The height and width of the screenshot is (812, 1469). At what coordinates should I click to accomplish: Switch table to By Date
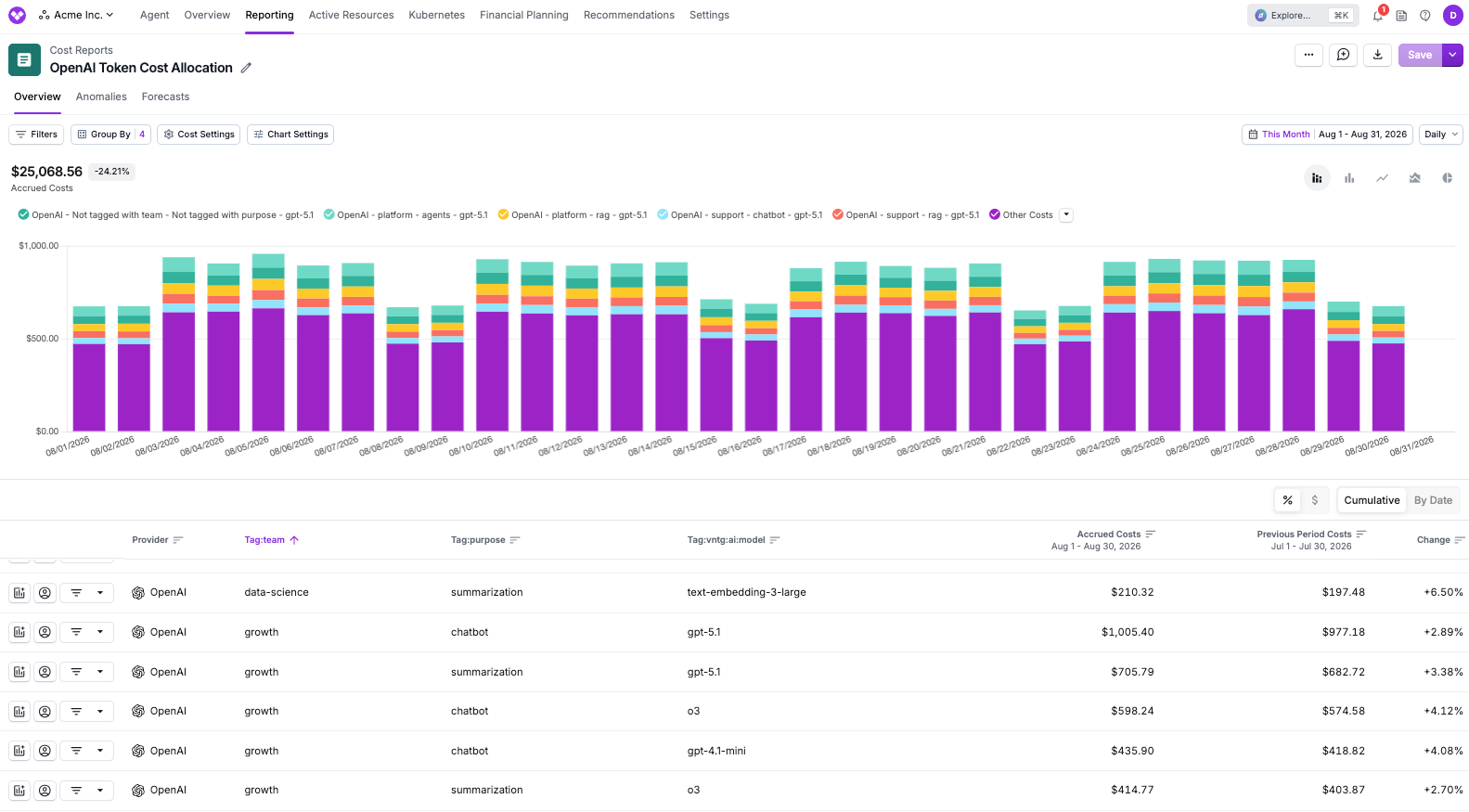click(x=1433, y=500)
